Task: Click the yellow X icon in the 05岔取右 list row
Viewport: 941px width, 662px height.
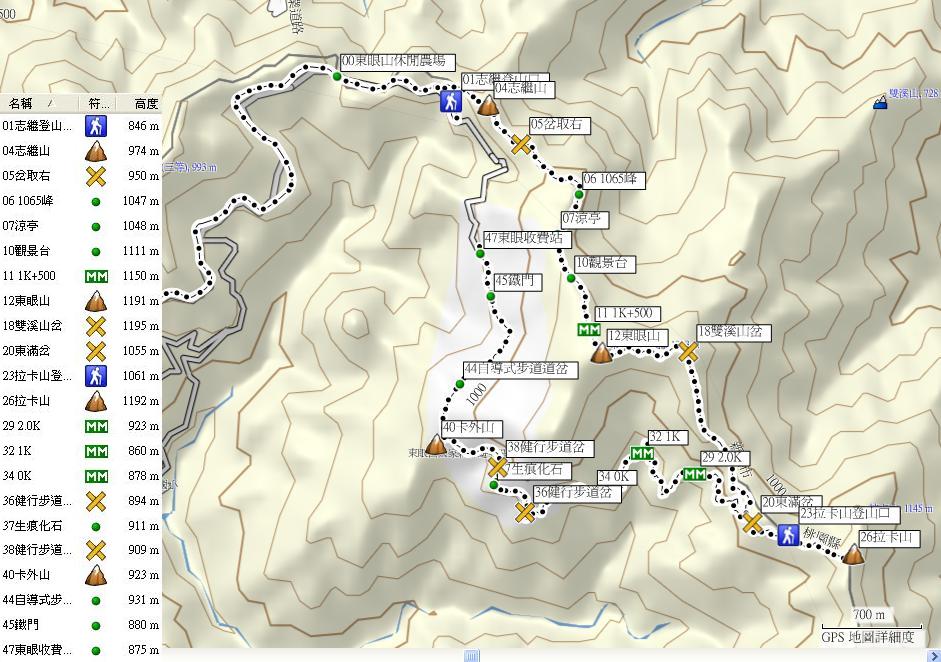Action: (x=95, y=176)
